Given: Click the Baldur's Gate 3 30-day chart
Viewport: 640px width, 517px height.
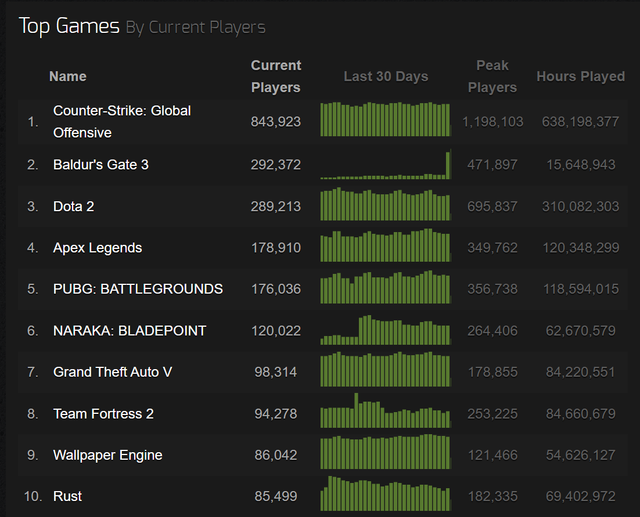Looking at the screenshot, I should coord(386,164).
